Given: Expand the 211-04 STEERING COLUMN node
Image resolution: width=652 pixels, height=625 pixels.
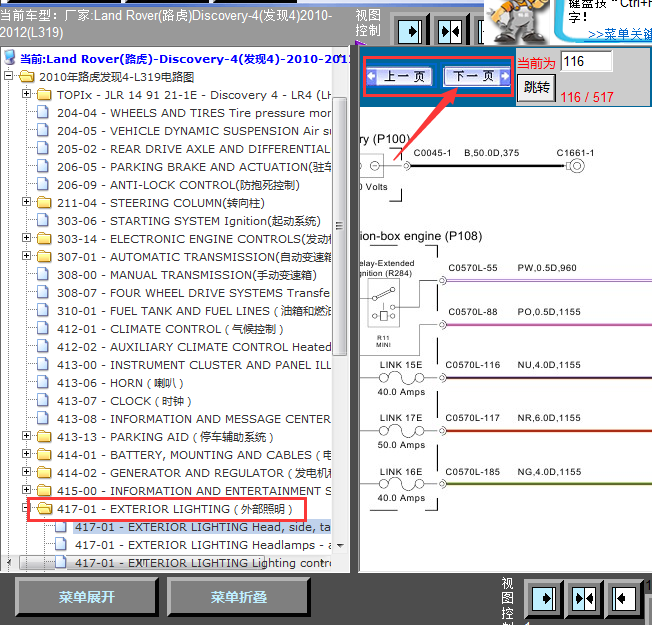Looking at the screenshot, I should point(27,202).
